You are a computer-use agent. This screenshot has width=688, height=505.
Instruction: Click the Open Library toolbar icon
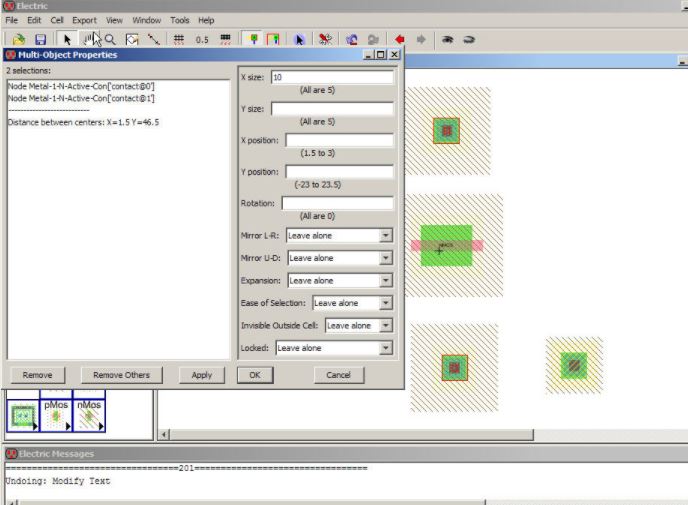click(x=19, y=38)
